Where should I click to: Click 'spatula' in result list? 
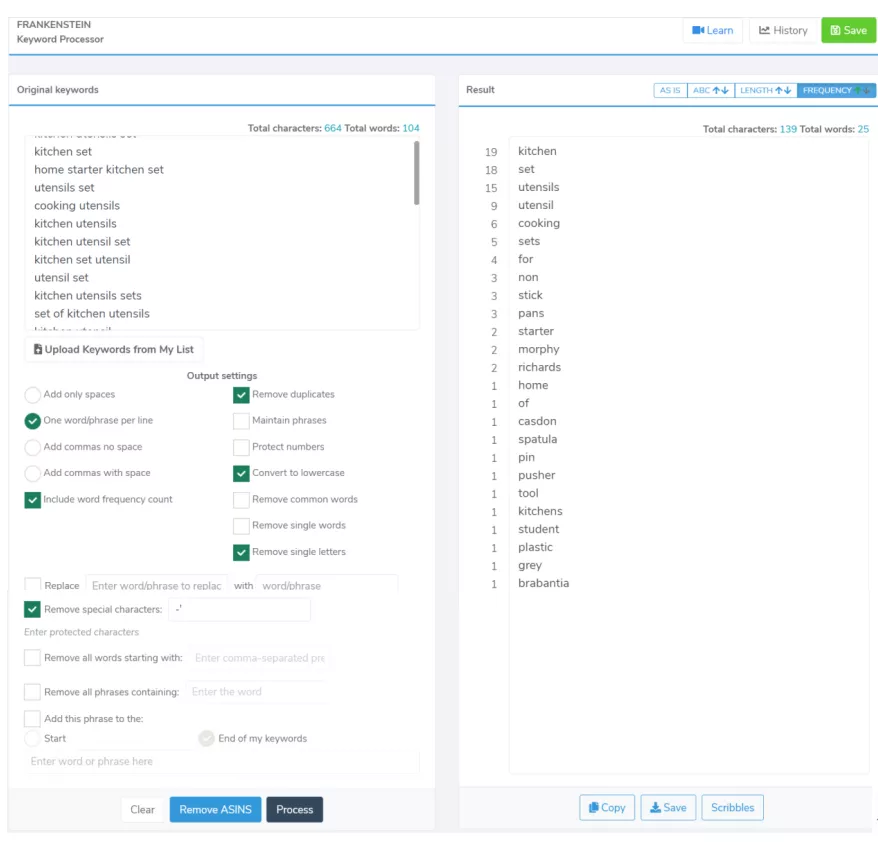point(538,439)
